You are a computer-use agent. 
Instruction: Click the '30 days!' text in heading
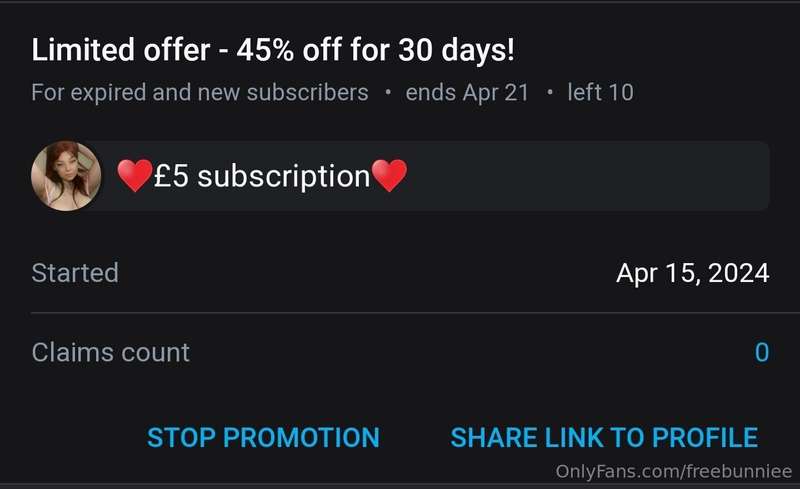click(x=456, y=50)
